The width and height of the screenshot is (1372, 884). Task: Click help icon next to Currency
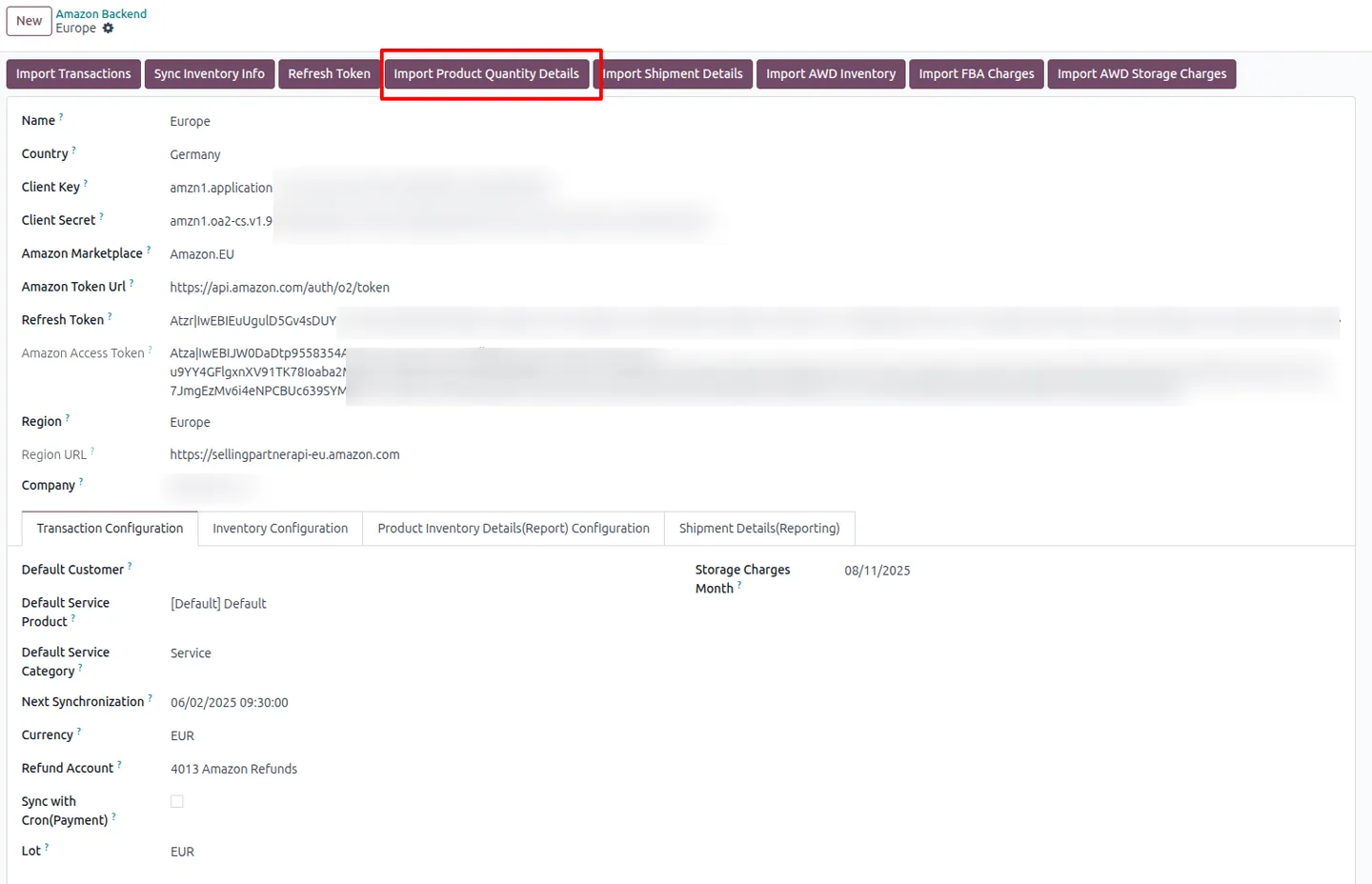click(x=79, y=732)
